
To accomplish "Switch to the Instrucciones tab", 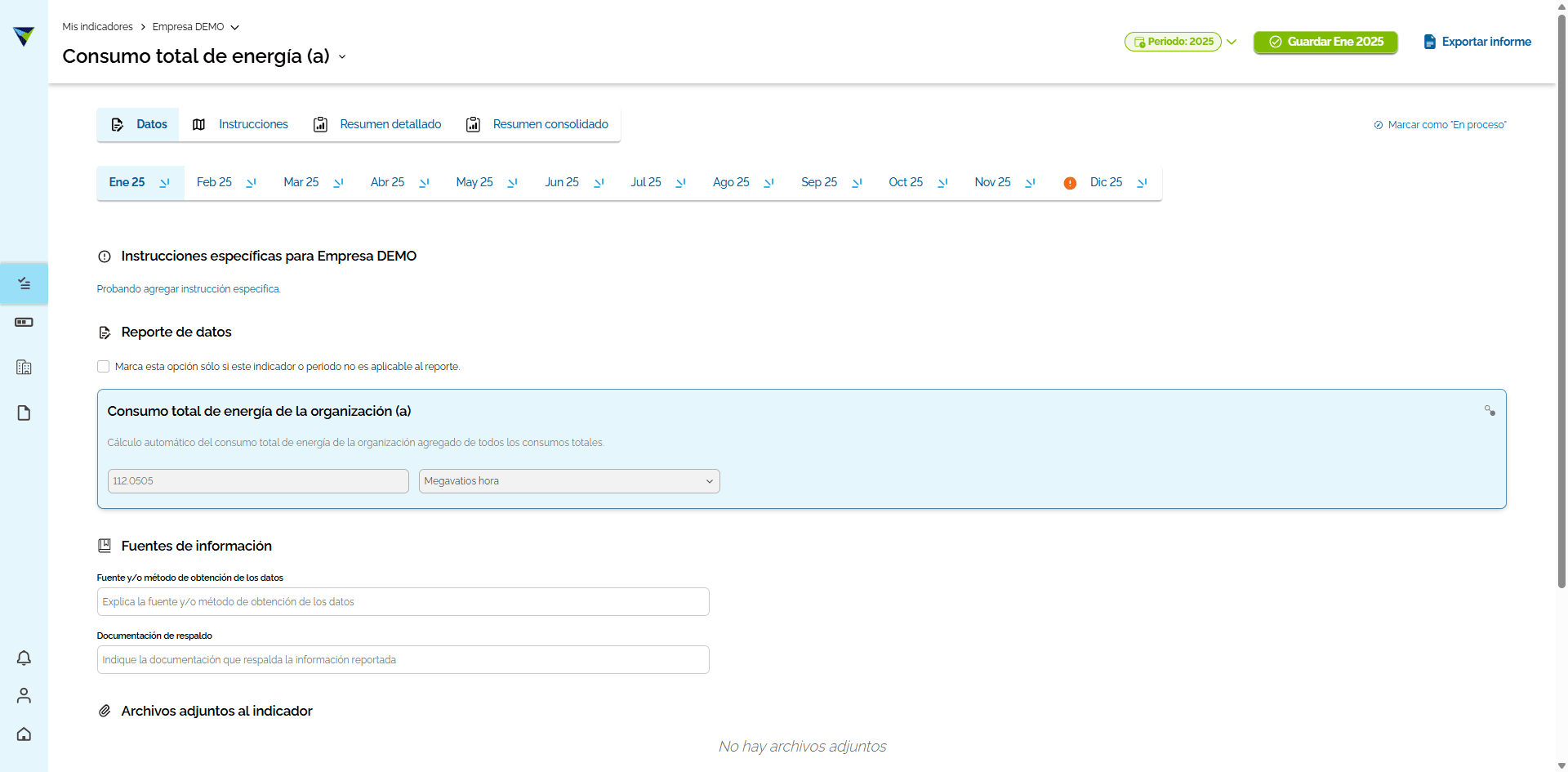I will pyautogui.click(x=241, y=124).
